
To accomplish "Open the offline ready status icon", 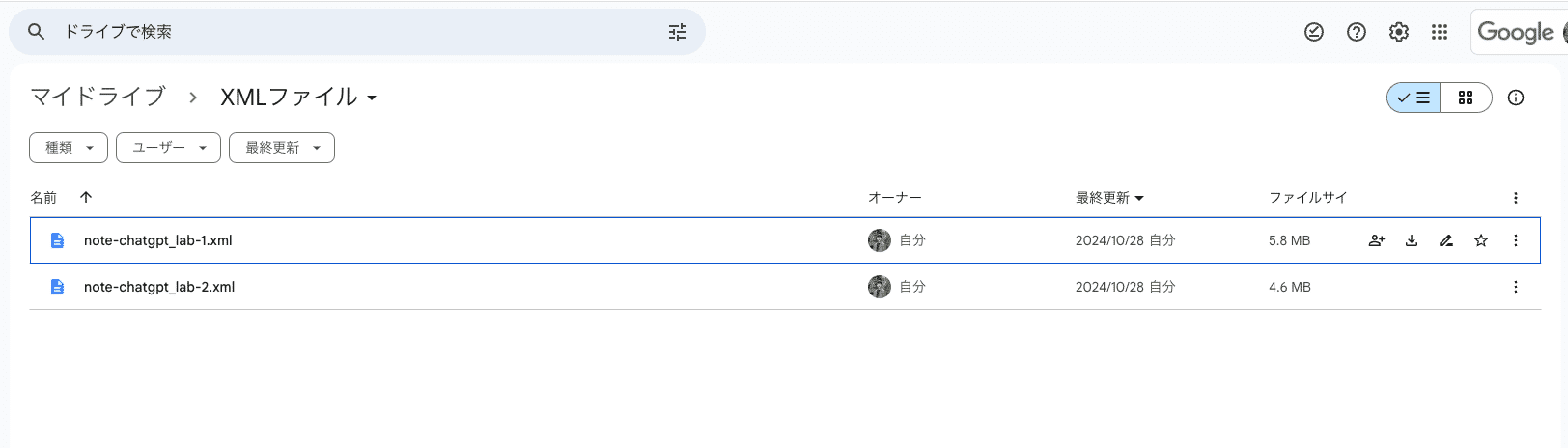I will (x=1314, y=32).
